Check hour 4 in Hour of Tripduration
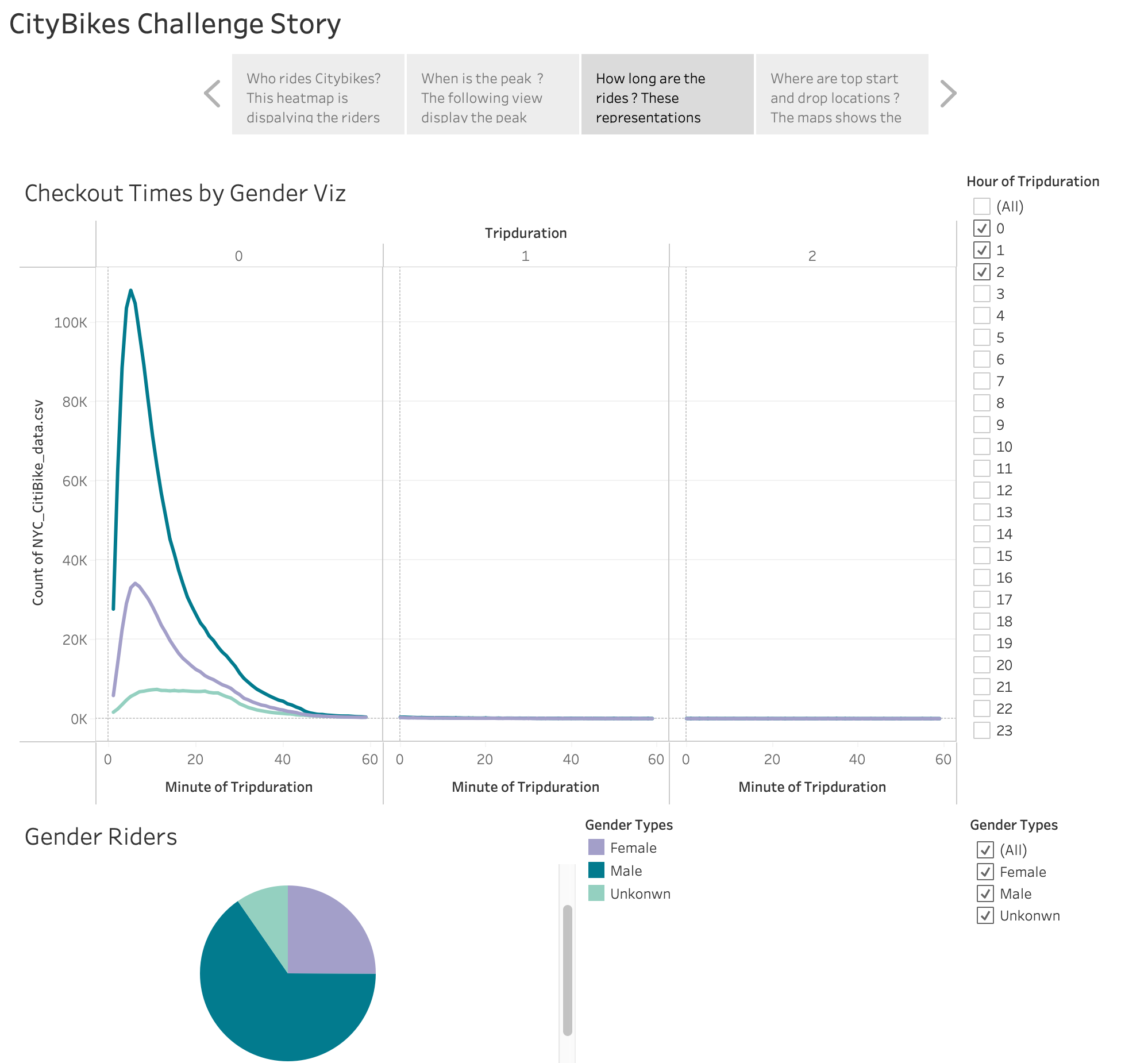The image size is (1148, 1063). 982,315
